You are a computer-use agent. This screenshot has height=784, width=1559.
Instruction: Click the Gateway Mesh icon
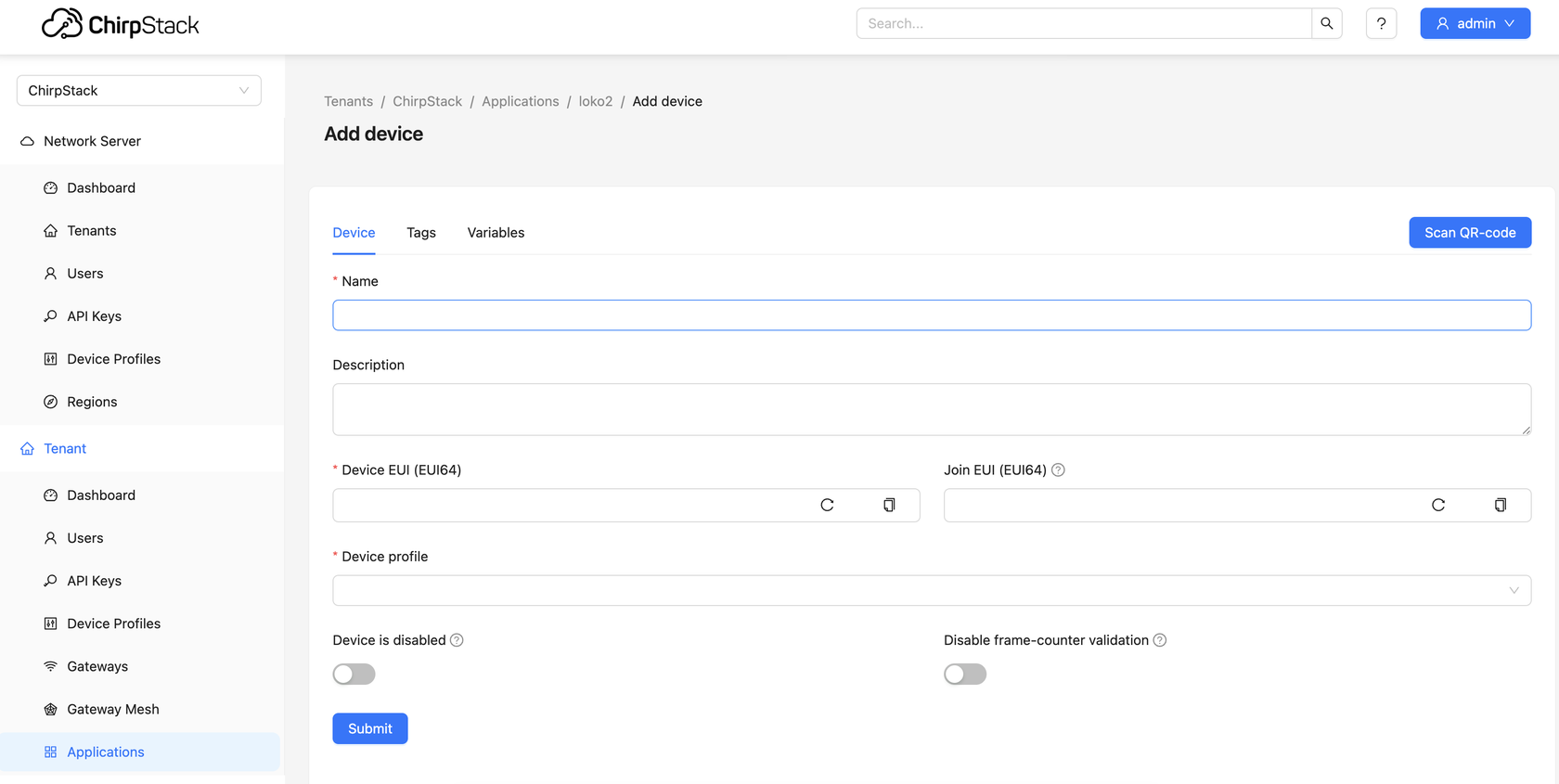pyautogui.click(x=51, y=708)
